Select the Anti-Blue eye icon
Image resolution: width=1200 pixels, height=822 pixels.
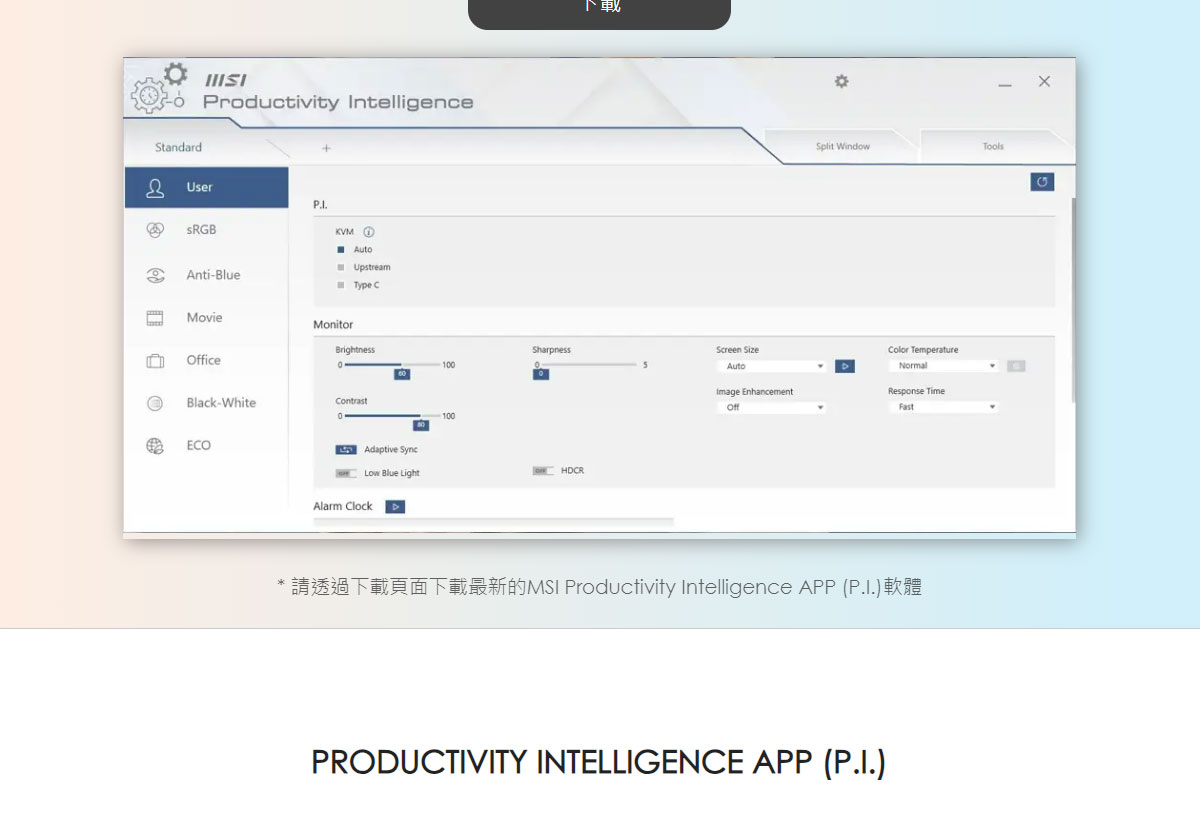click(x=155, y=275)
